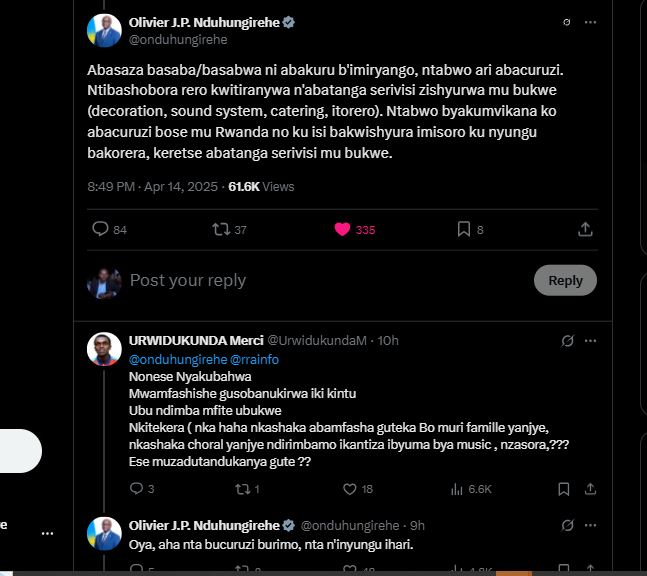Screen dimensions: 647x576
Task: Repost URWIDUKUNDA Merci's reply
Action: (241, 489)
